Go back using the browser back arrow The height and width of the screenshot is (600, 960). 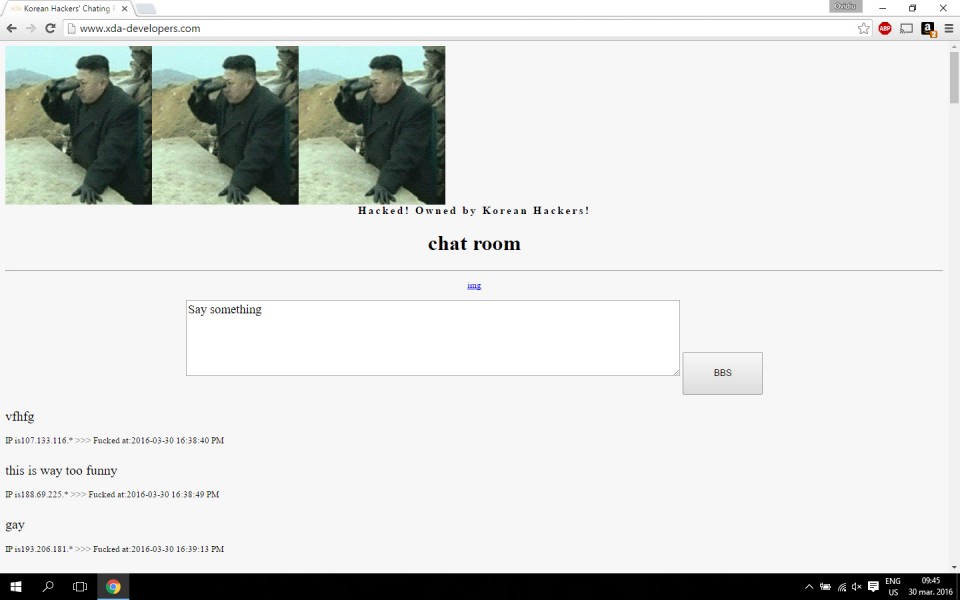click(12, 28)
